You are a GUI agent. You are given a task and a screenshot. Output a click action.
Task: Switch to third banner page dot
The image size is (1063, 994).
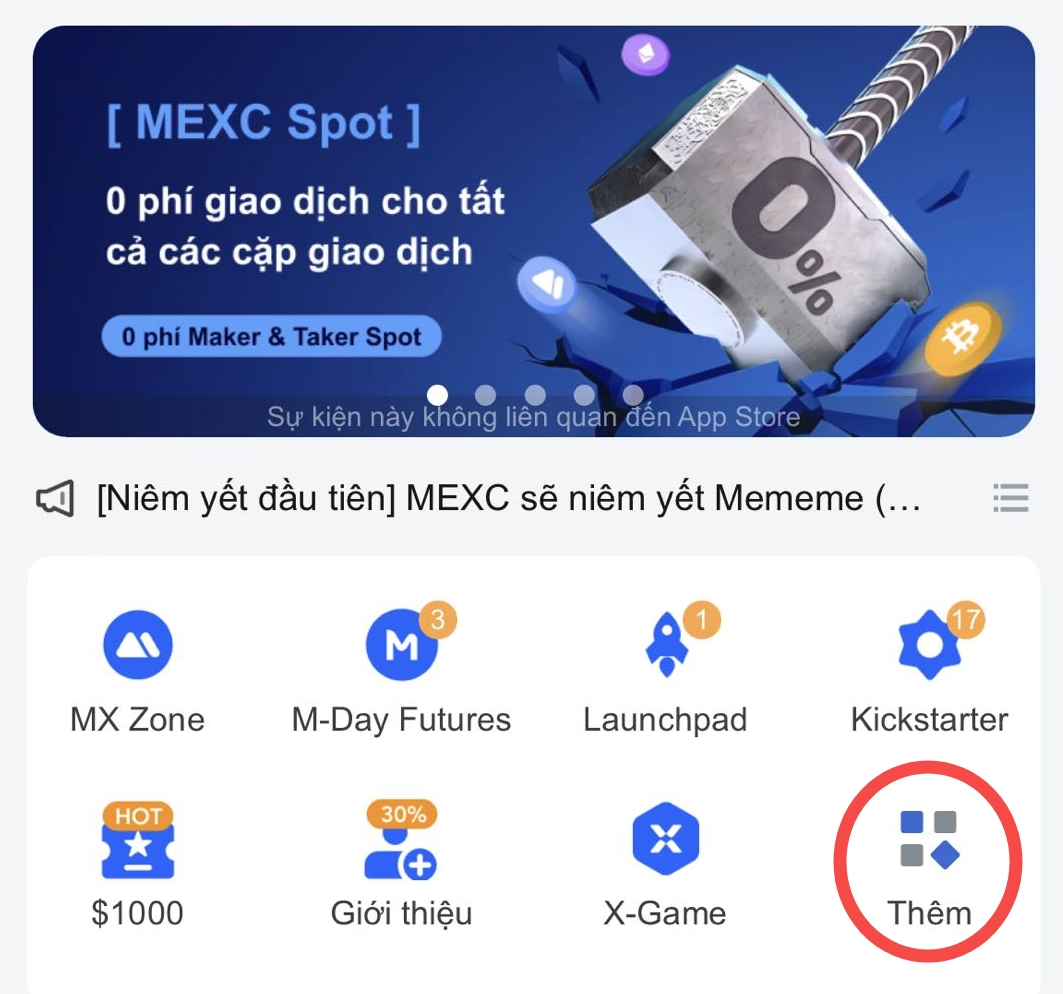[x=535, y=394]
